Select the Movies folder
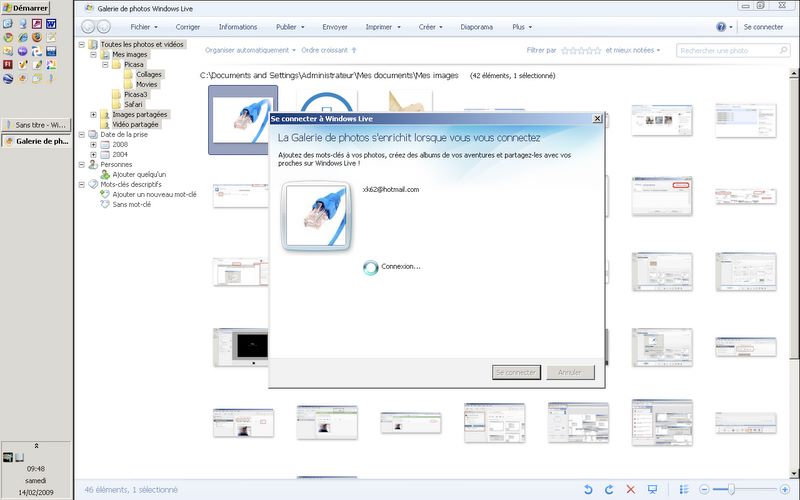The height and width of the screenshot is (500, 800). [146, 84]
